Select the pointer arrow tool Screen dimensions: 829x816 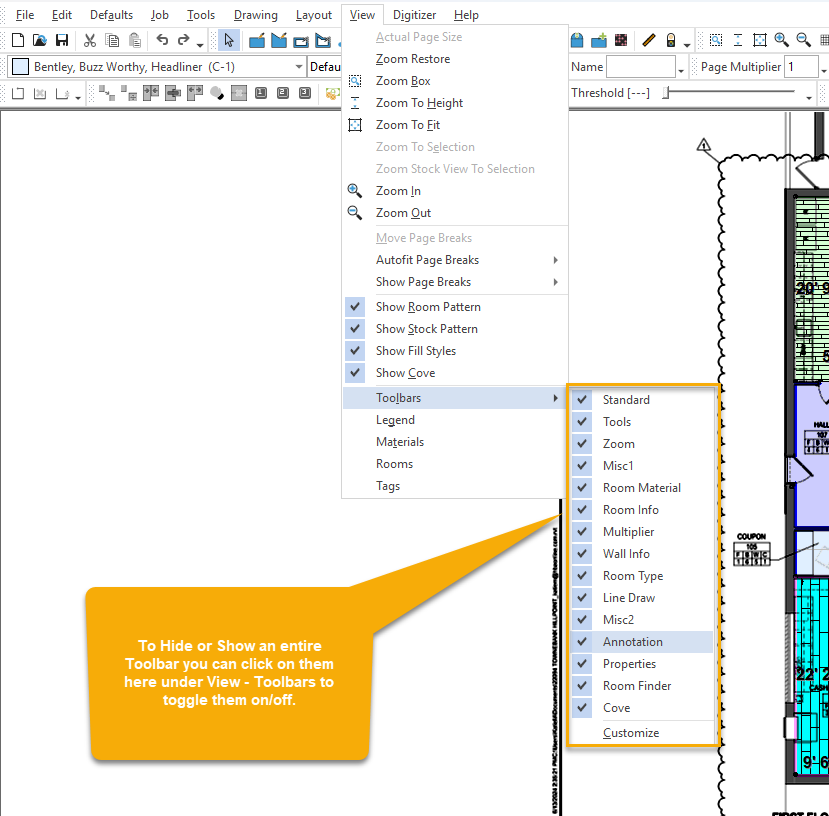pyautogui.click(x=228, y=40)
